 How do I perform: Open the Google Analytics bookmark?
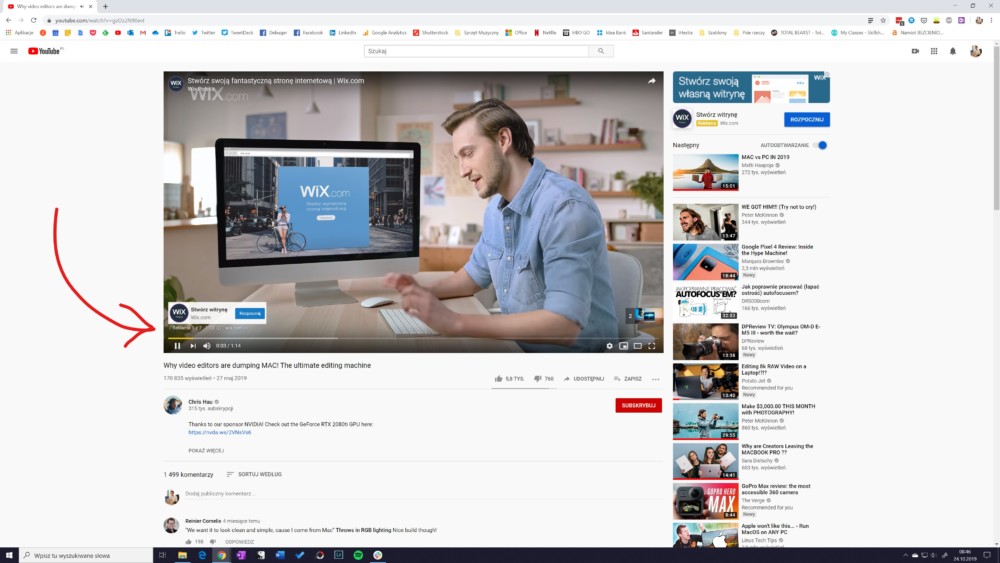pos(385,33)
